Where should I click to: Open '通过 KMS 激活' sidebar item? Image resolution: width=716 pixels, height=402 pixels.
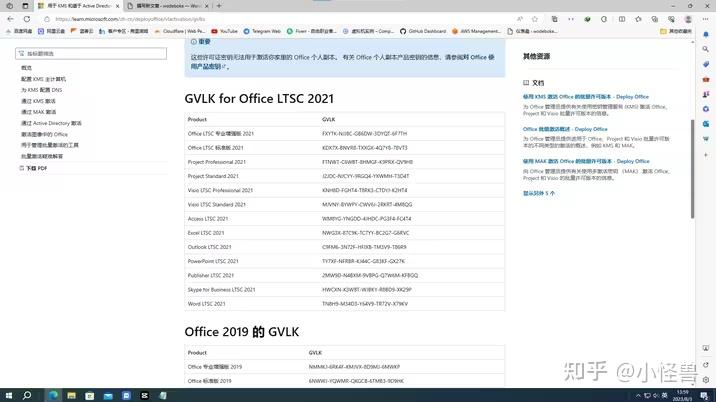[38, 101]
